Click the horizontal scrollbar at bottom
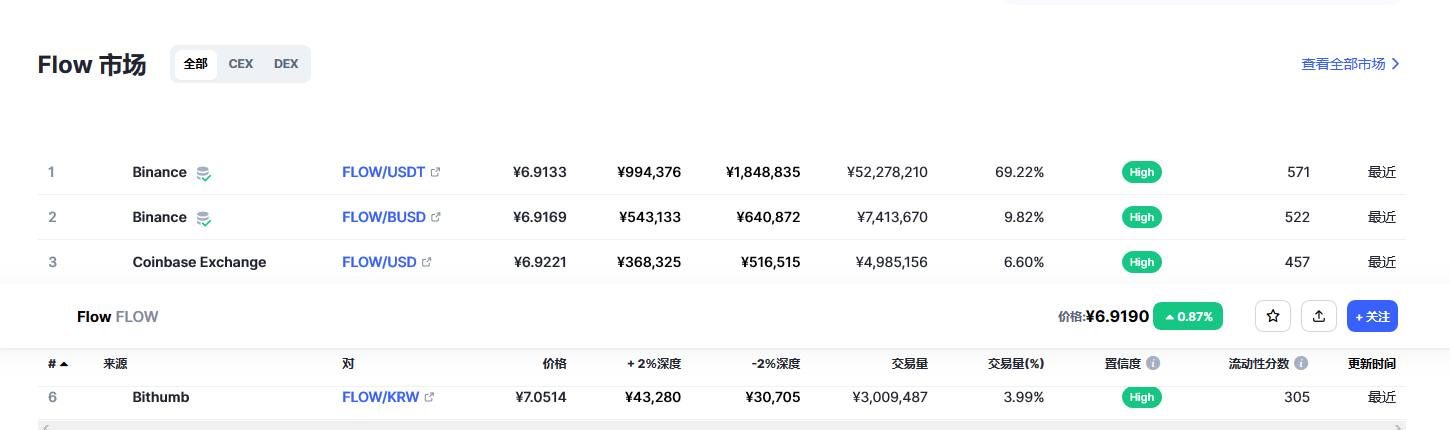The height and width of the screenshot is (430, 1450). pyautogui.click(x=721, y=426)
